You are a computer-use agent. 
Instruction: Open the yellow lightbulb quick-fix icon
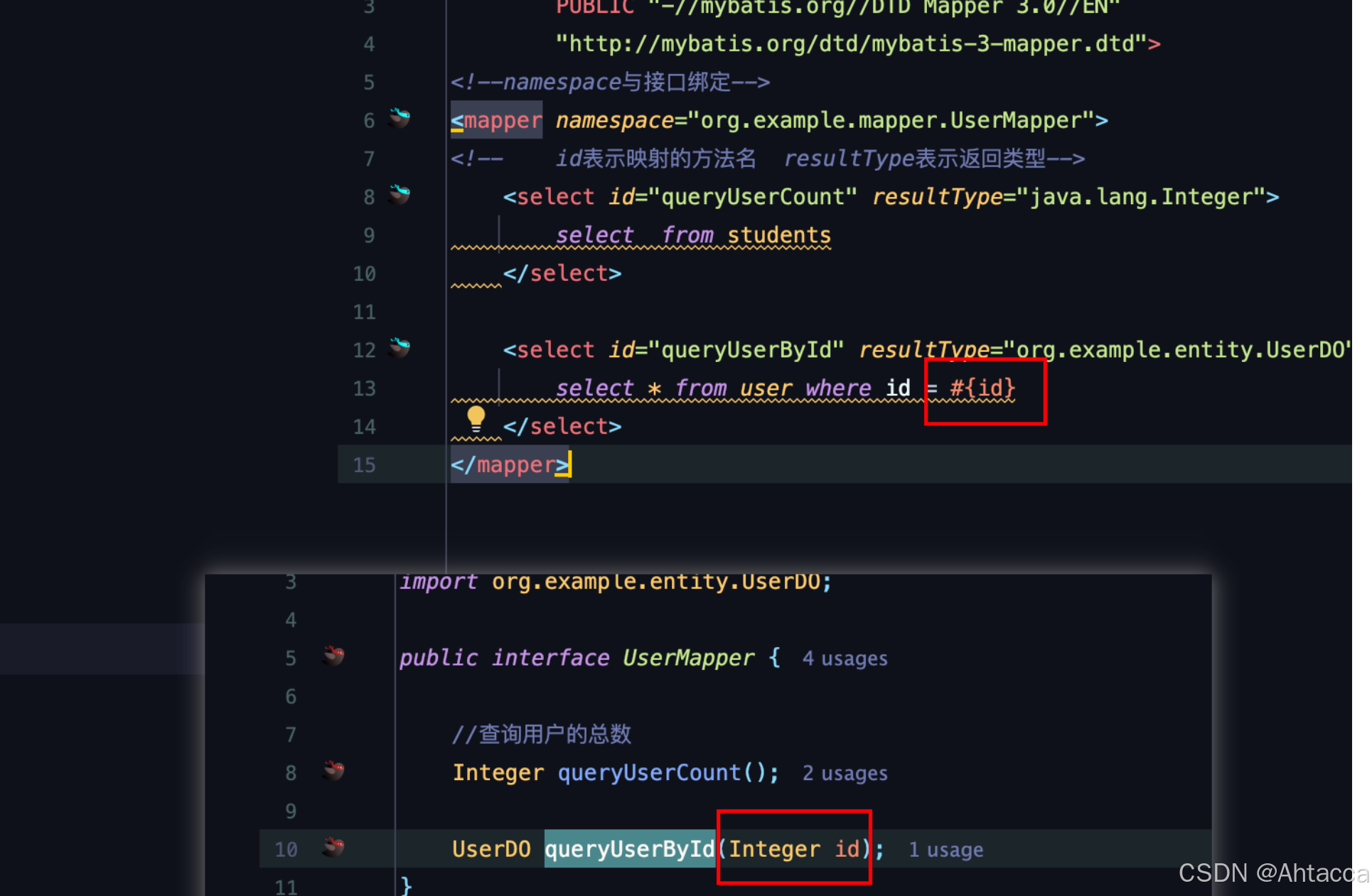pyautogui.click(x=476, y=418)
